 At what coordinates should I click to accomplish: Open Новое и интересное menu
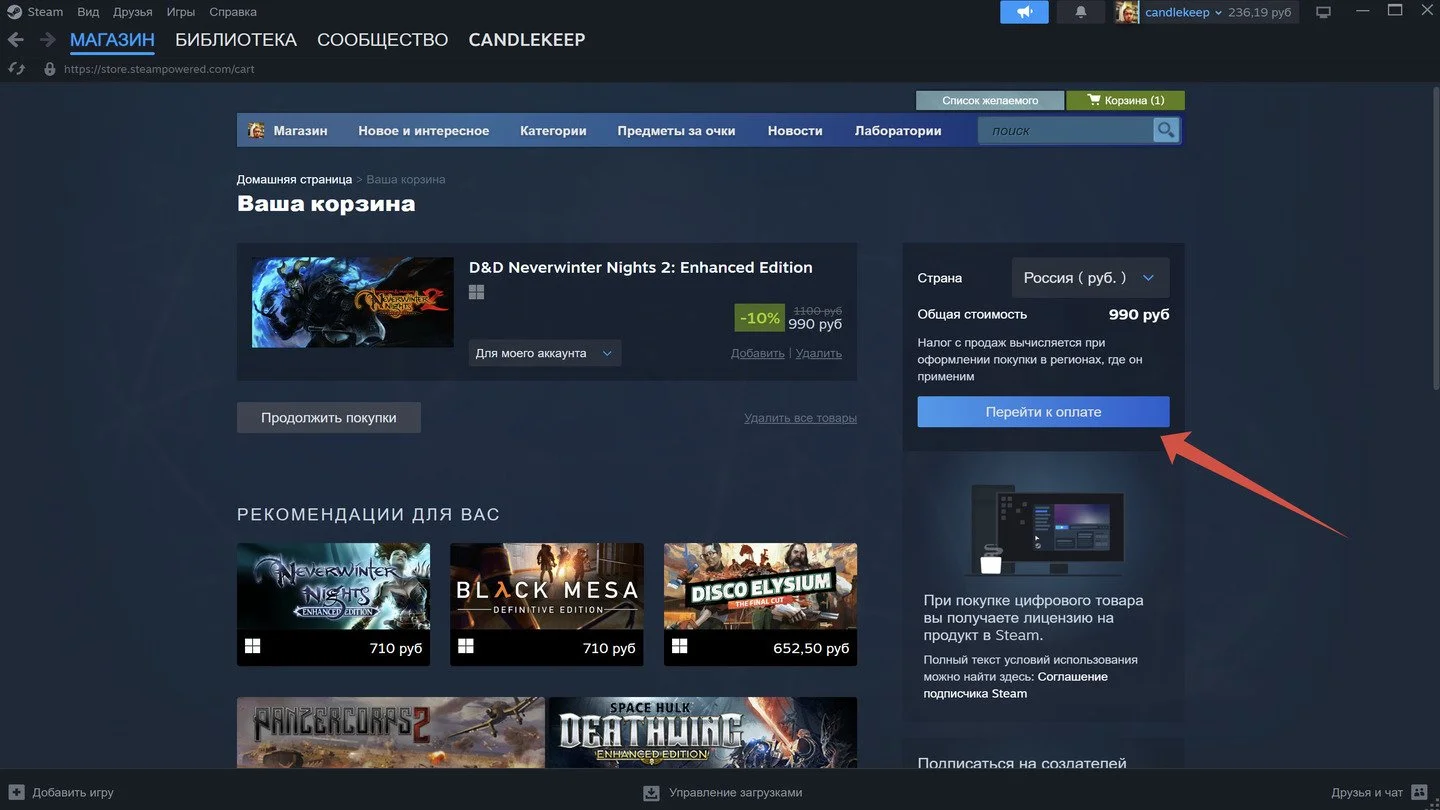(x=424, y=130)
